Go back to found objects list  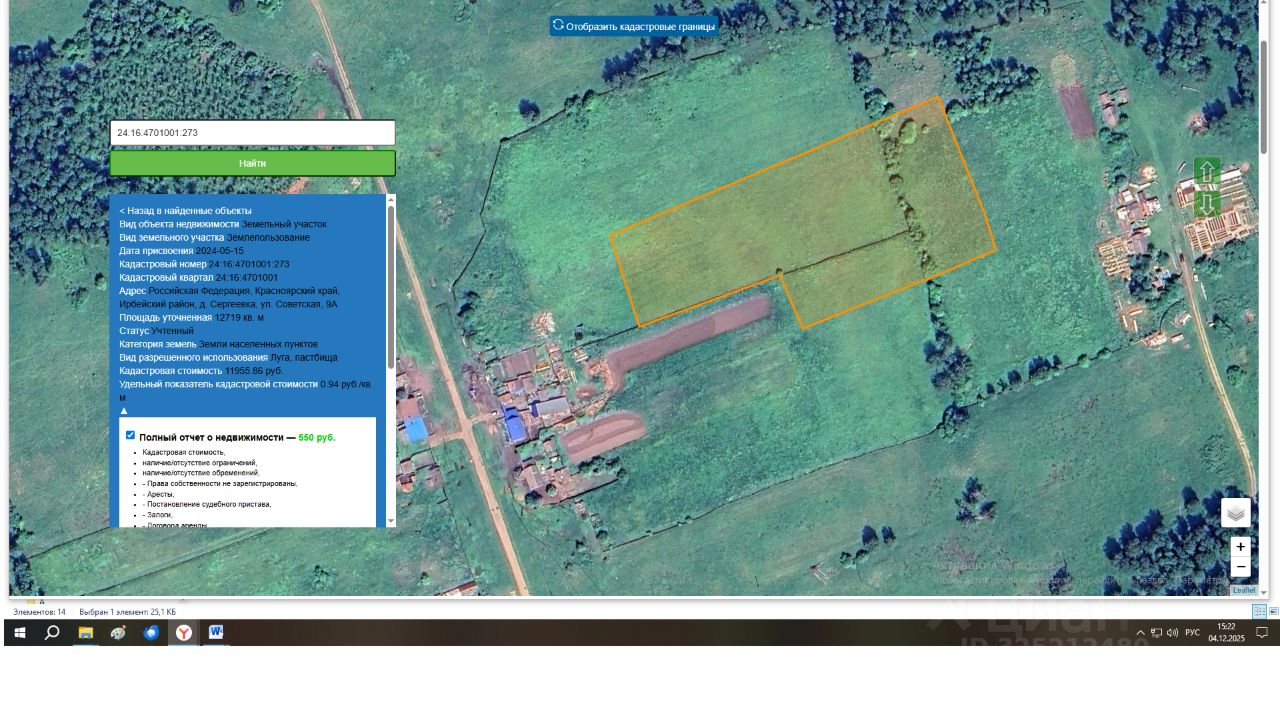(x=185, y=211)
